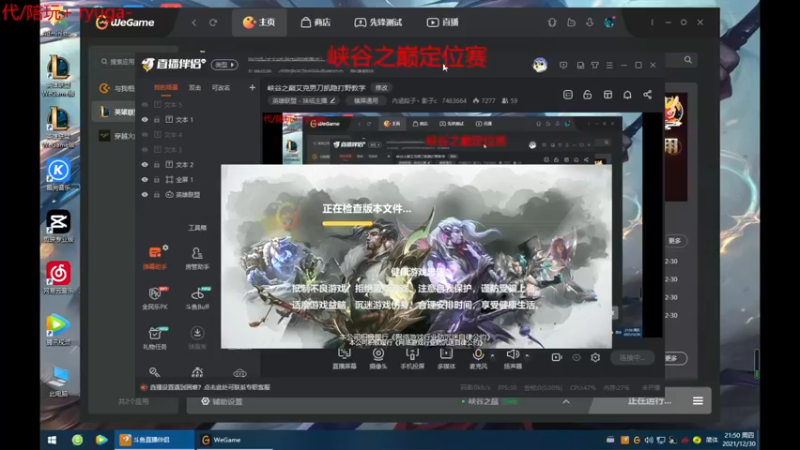Add the 直播屏幕 screen capture source
The width and height of the screenshot is (800, 450).
(344, 358)
